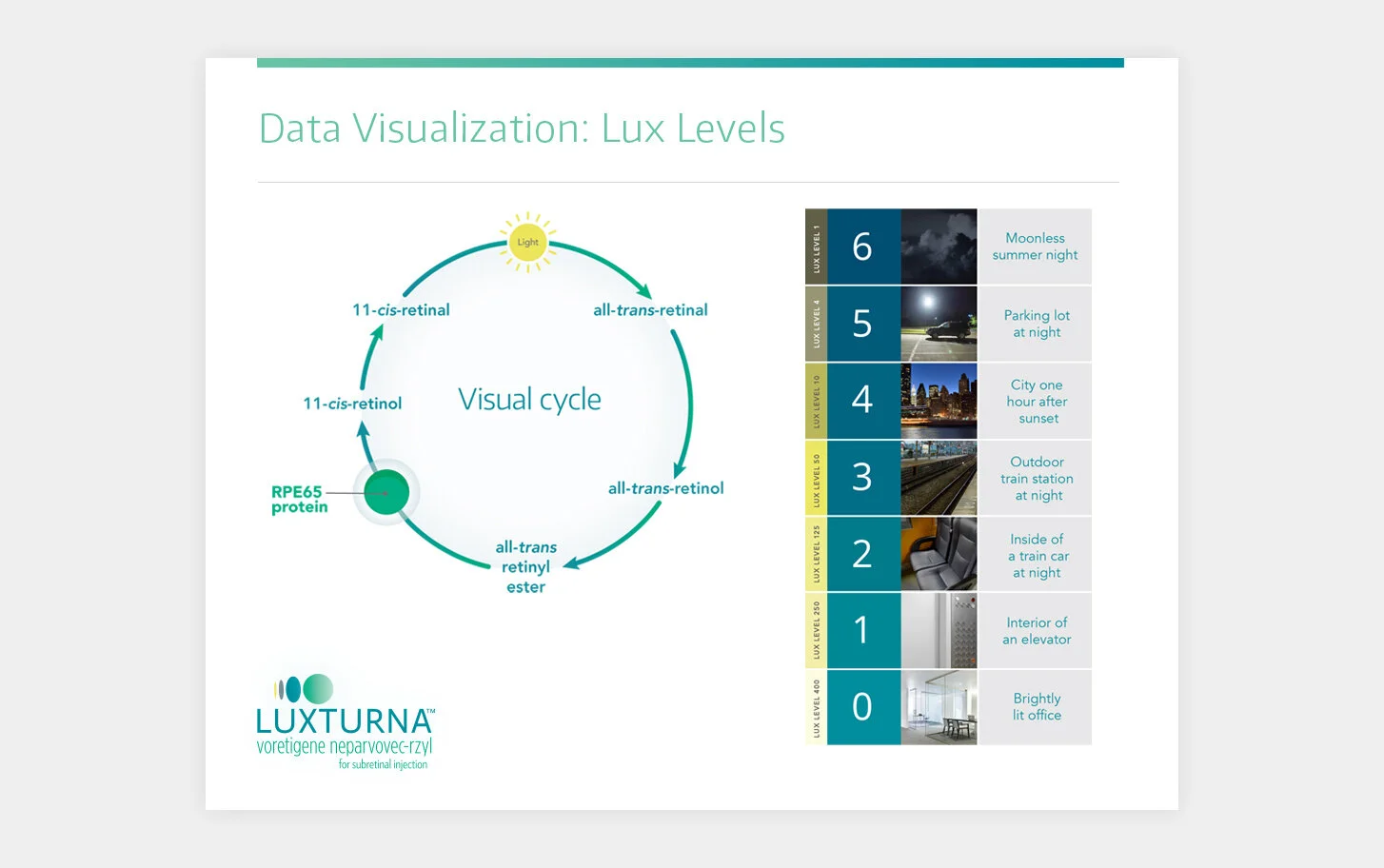This screenshot has width=1384, height=868.
Task: Select the brightly lit office photo
Action: (x=939, y=707)
